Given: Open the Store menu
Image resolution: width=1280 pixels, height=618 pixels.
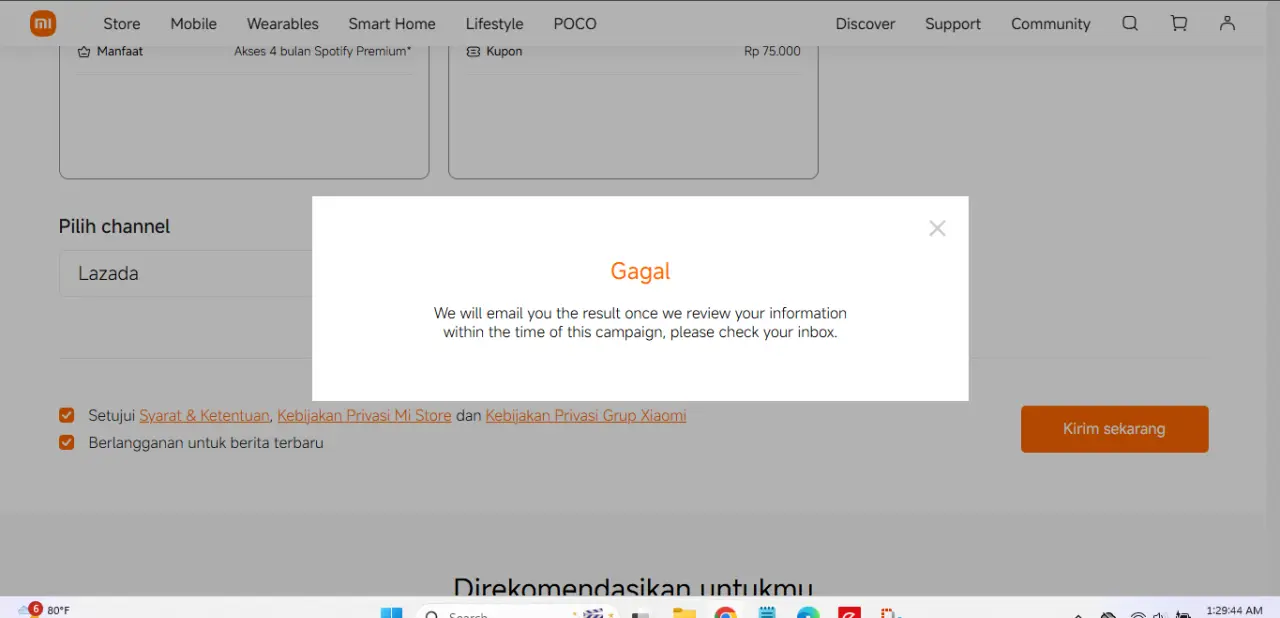Looking at the screenshot, I should (x=122, y=24).
